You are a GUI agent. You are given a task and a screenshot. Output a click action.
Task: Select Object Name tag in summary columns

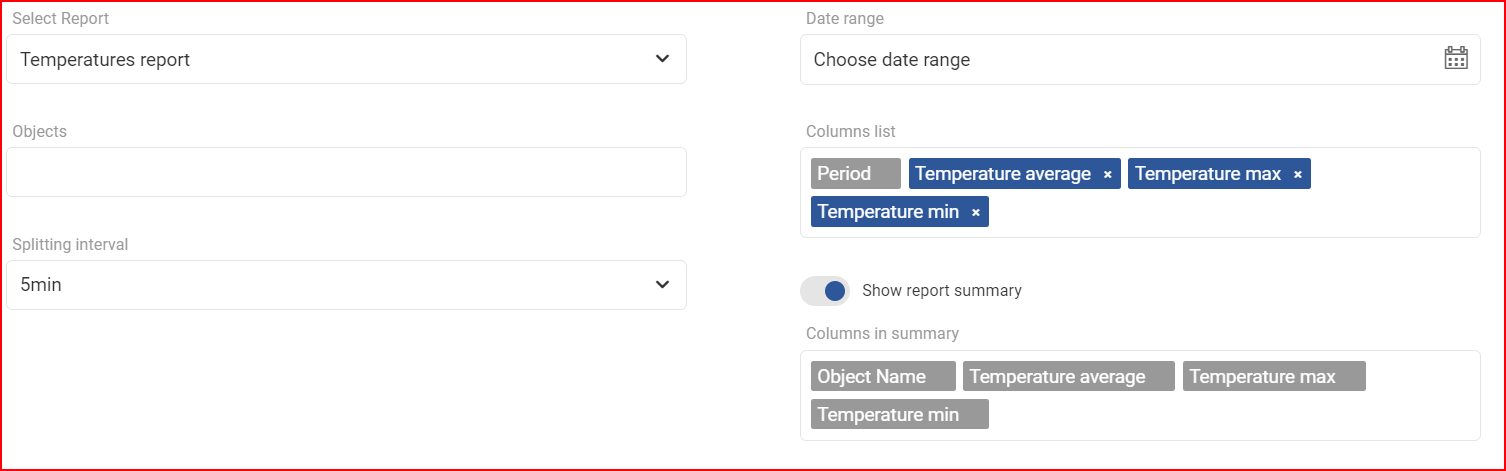pyautogui.click(x=883, y=376)
